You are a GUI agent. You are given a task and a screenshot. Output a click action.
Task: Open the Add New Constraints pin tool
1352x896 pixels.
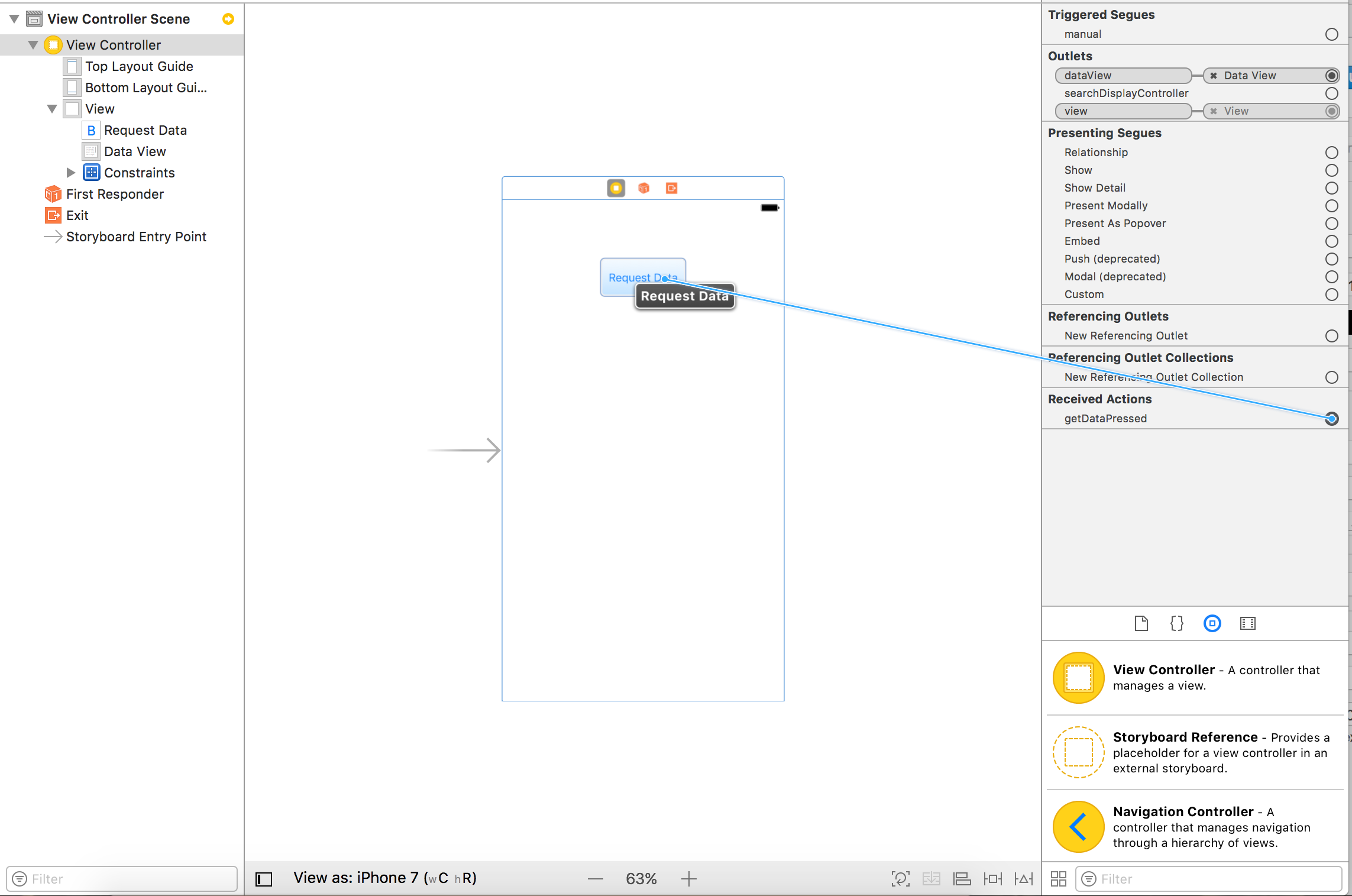(x=993, y=879)
